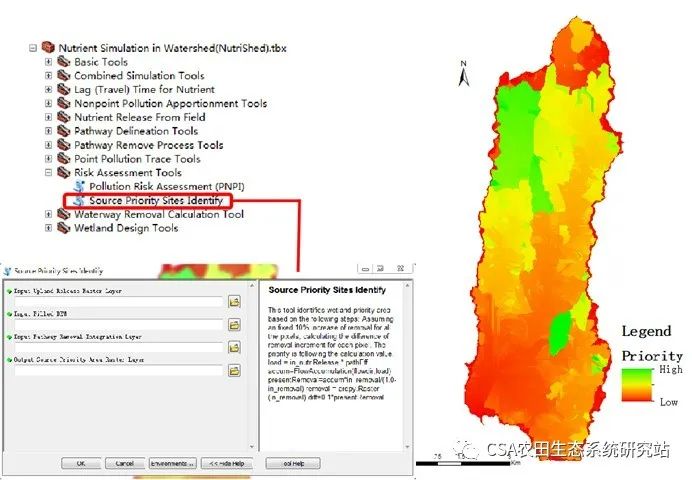Viewport: 692px width, 480px height.
Task: Click the Pollution Risk Assessment (PNPI) script icon
Action: point(80,186)
